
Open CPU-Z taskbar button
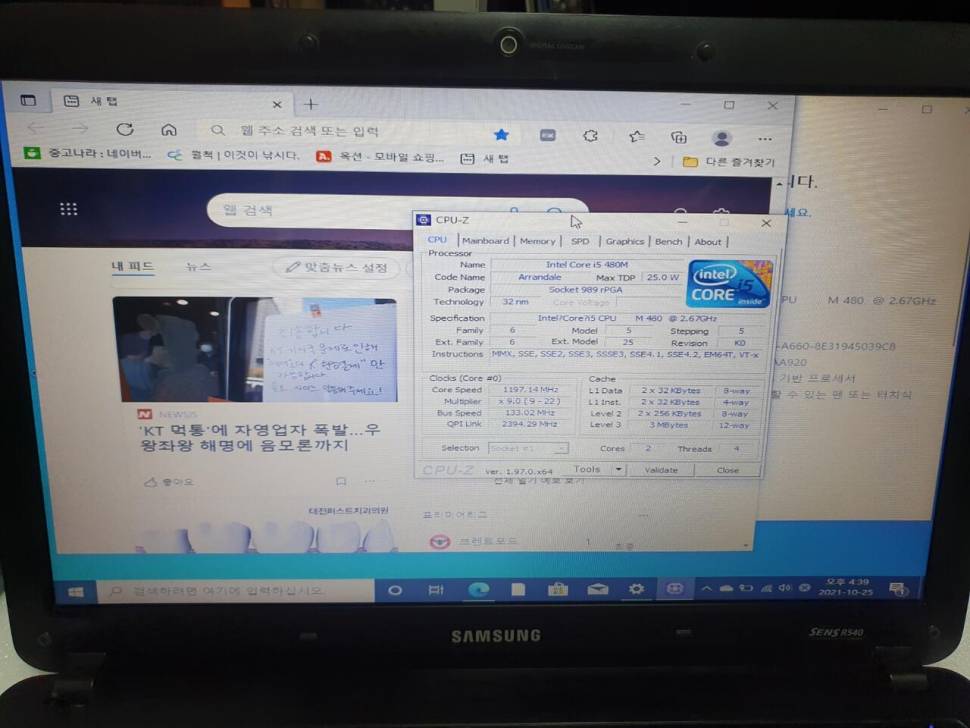[x=674, y=589]
